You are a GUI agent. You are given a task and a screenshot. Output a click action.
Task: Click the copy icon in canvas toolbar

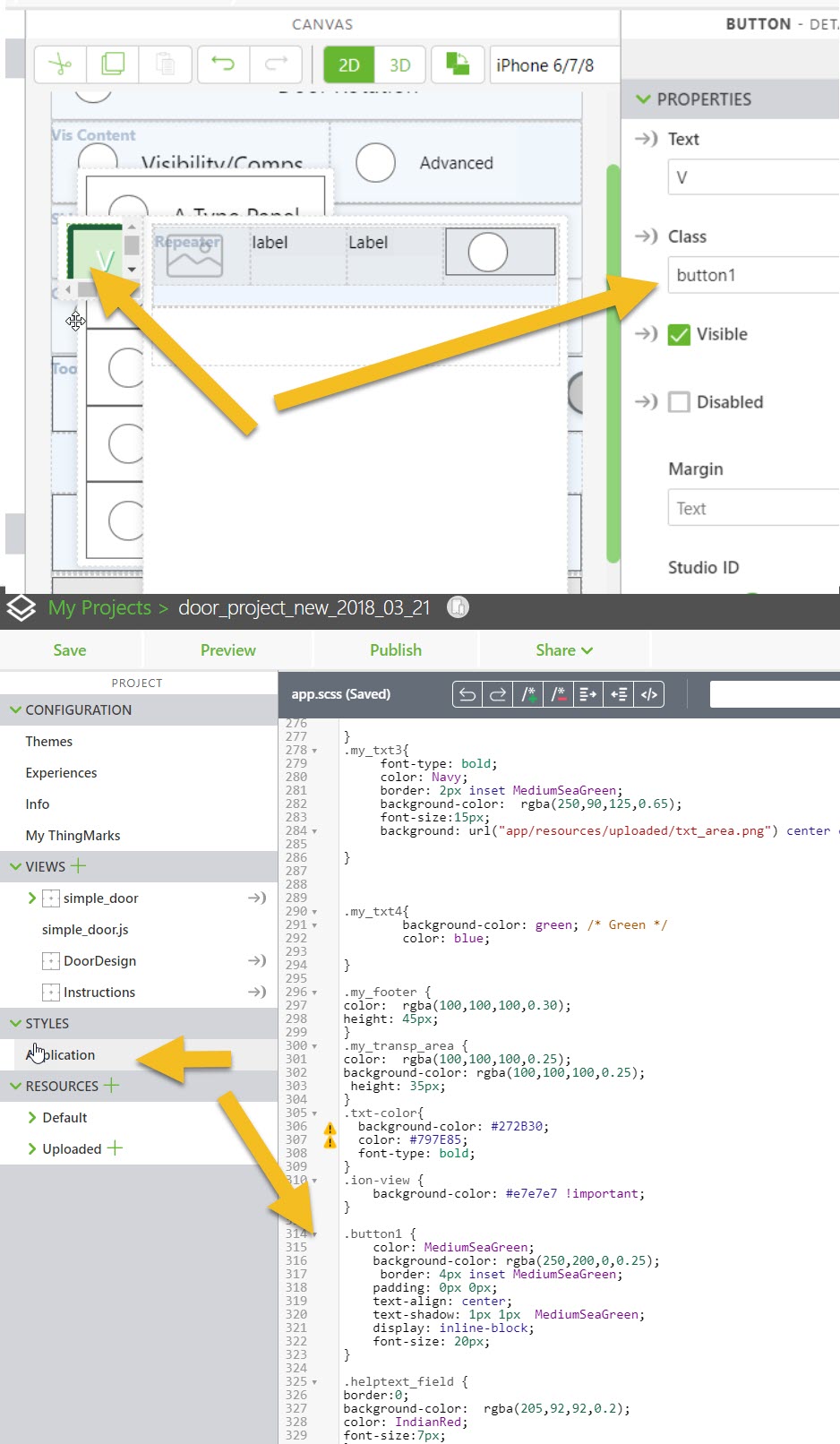coord(113,64)
